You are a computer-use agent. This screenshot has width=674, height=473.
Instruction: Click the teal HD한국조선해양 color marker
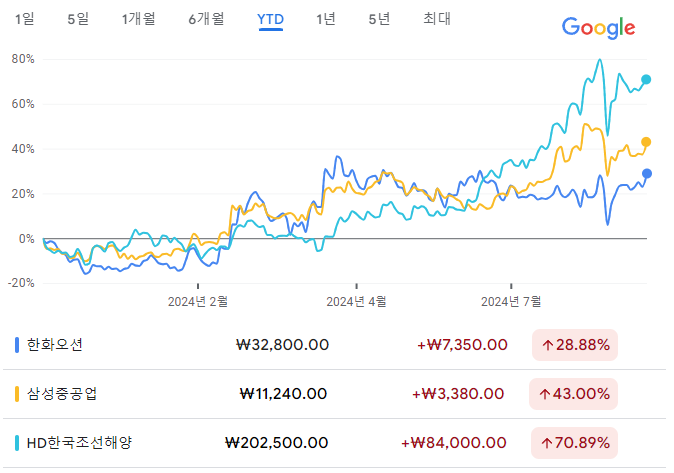click(17, 443)
